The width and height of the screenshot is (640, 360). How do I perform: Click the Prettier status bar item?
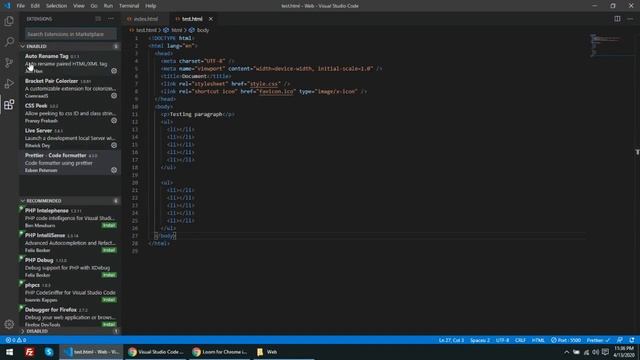click(x=598, y=340)
